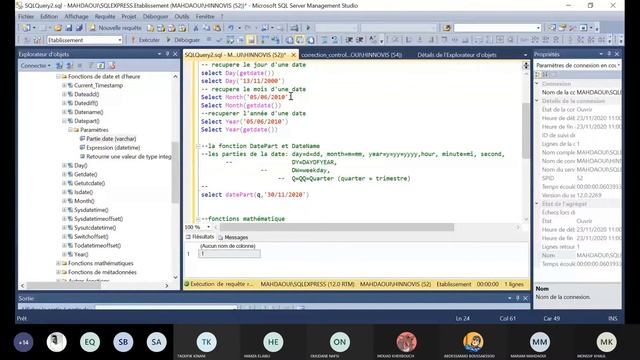Click the +14 participants badge
Viewport: 640px width, 360px height.
(x=24, y=342)
